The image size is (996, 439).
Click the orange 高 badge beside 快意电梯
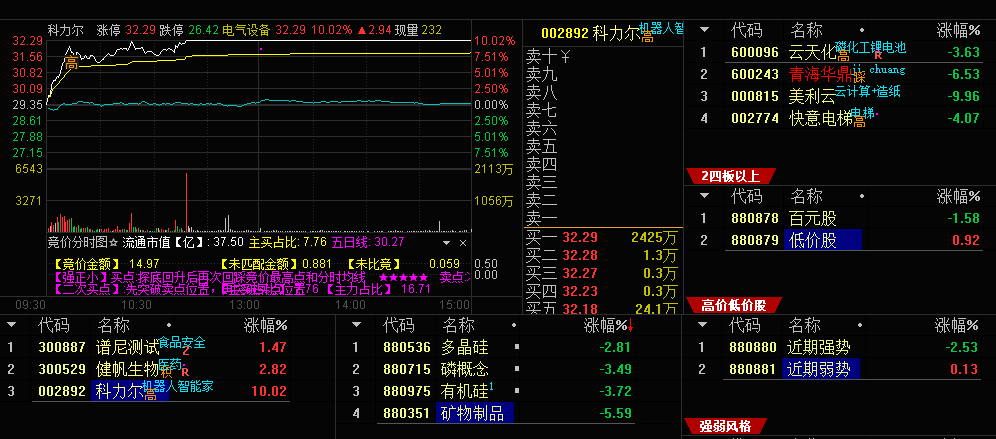[x=859, y=122]
